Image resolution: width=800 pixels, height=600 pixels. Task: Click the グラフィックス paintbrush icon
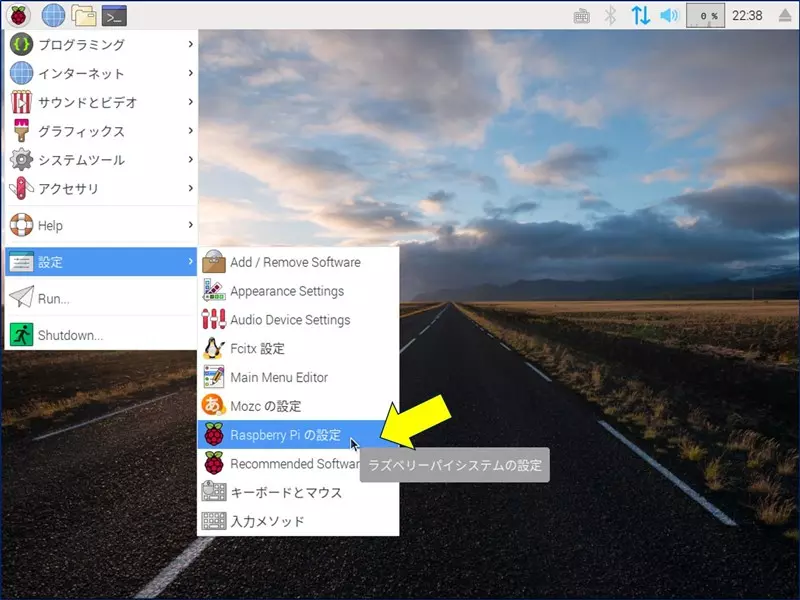click(21, 131)
